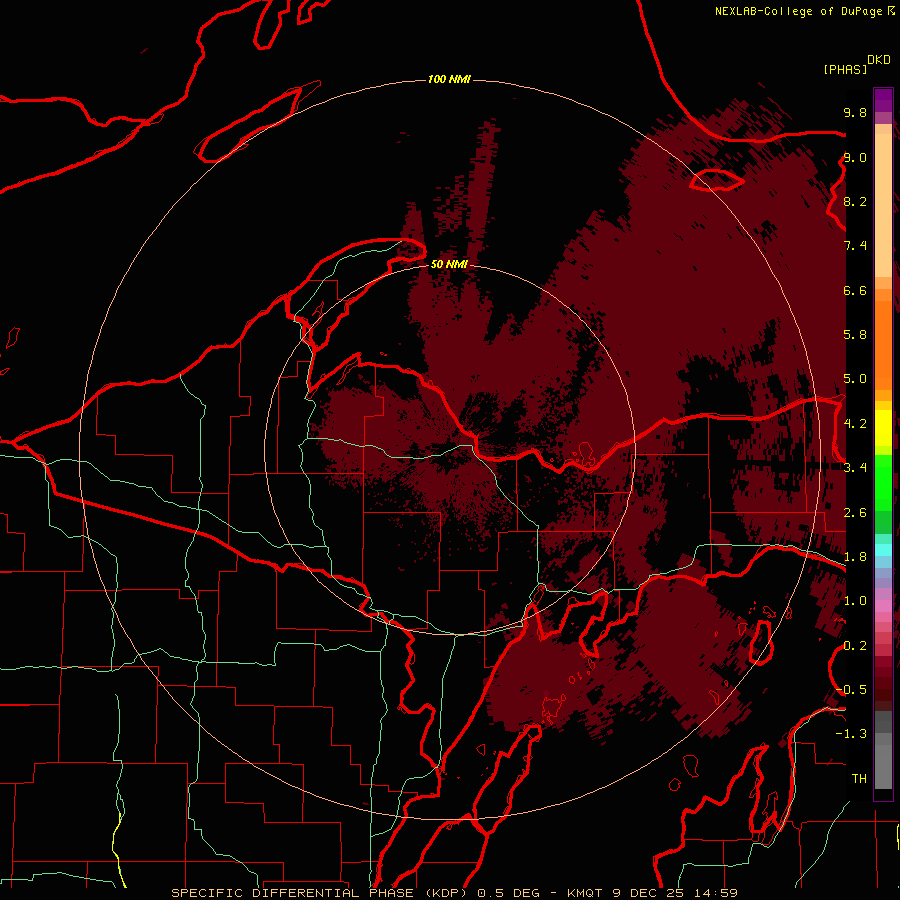Select the 2.6 scale value
Image resolution: width=900 pixels, height=900 pixels.
point(855,513)
